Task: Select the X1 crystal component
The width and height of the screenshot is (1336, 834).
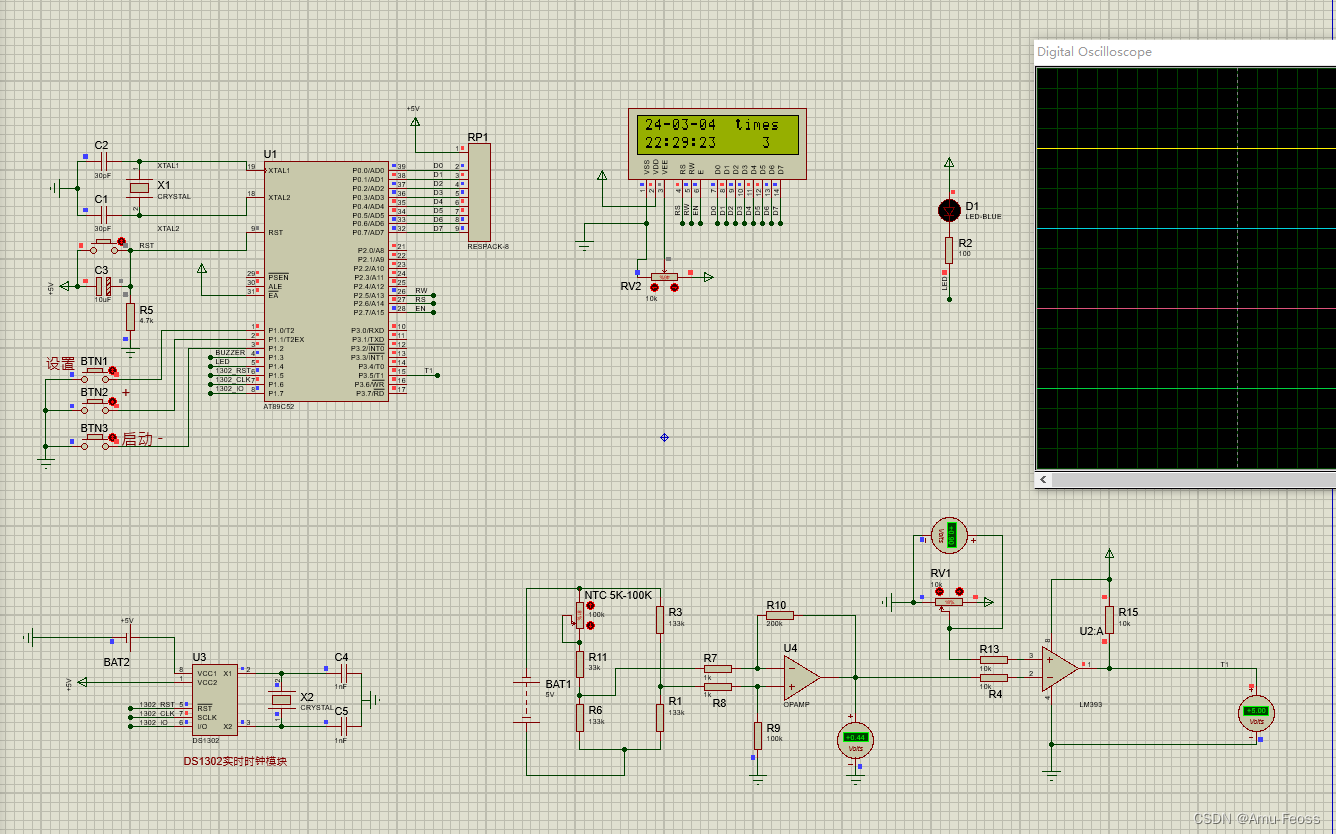Action: pyautogui.click(x=139, y=187)
